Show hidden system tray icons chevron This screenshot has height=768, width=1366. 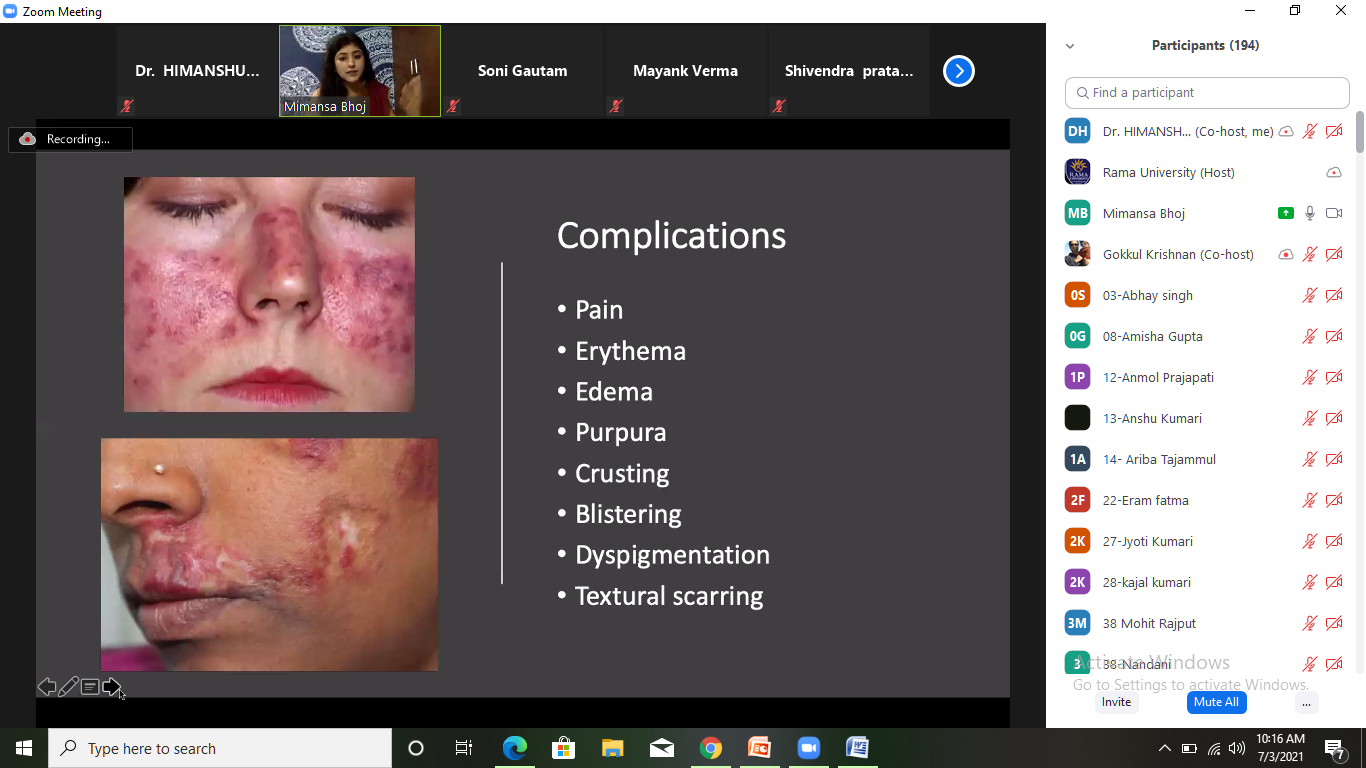click(1164, 748)
